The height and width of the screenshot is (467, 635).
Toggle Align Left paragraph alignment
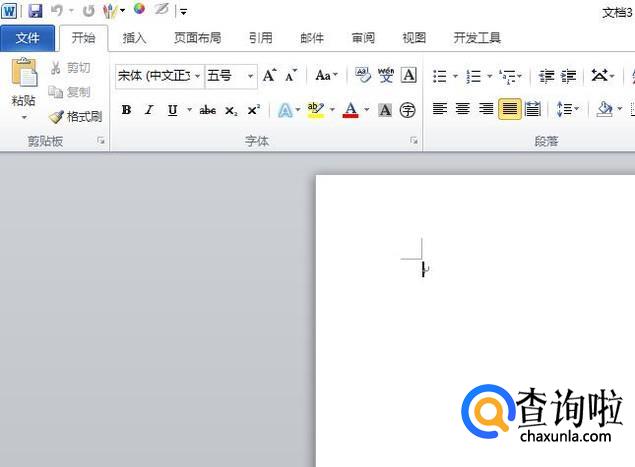(x=440, y=109)
